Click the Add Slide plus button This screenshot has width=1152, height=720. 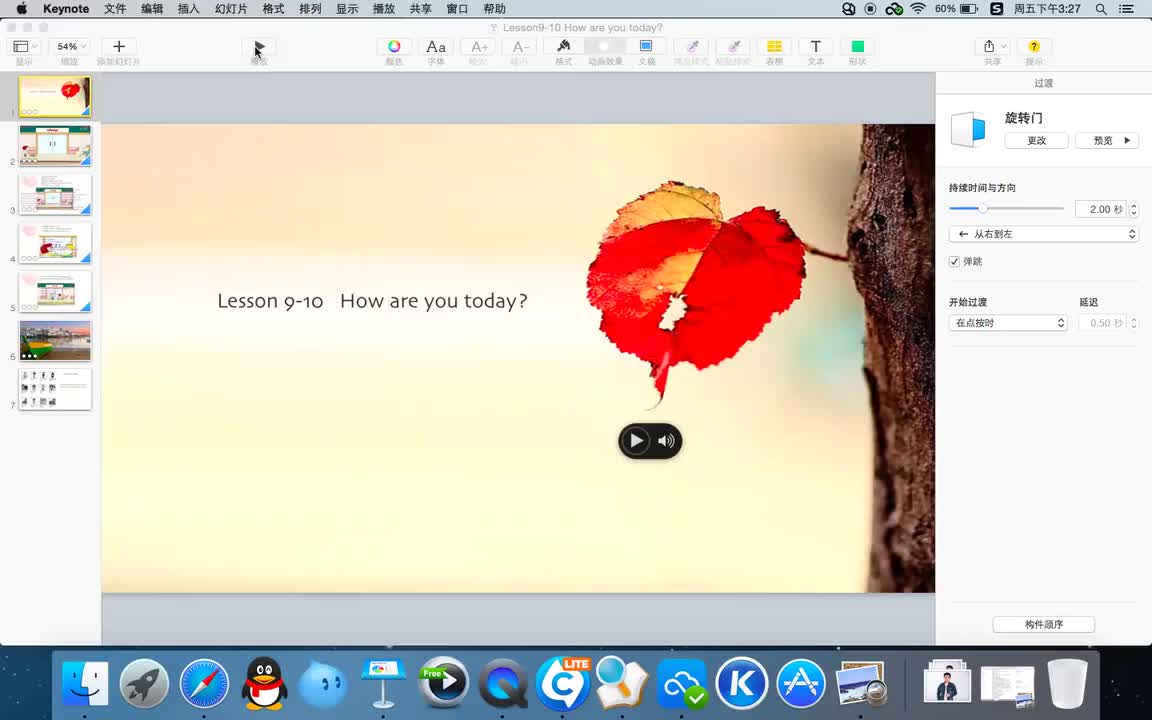coord(119,47)
